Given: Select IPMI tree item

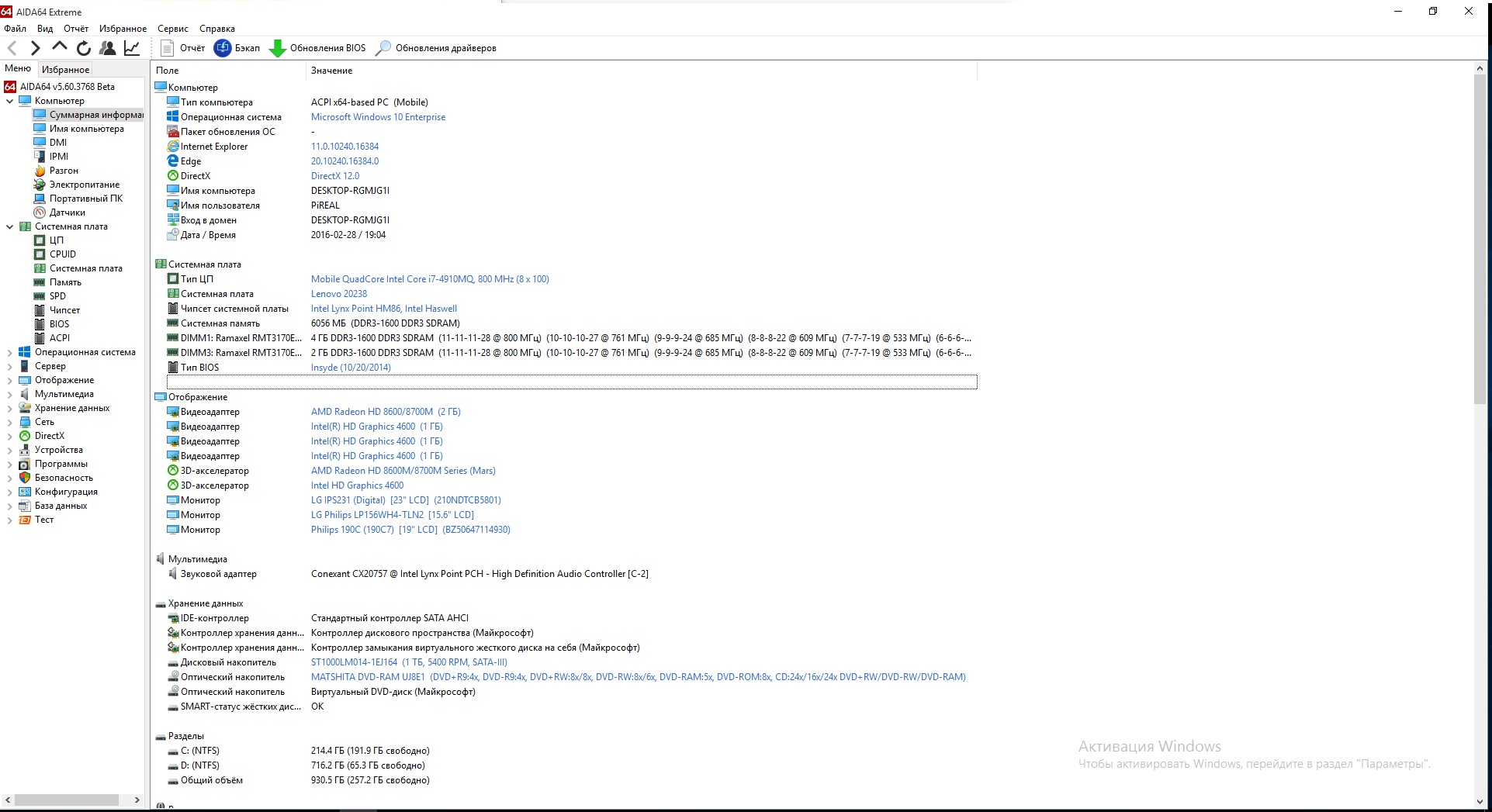Looking at the screenshot, I should (x=51, y=157).
